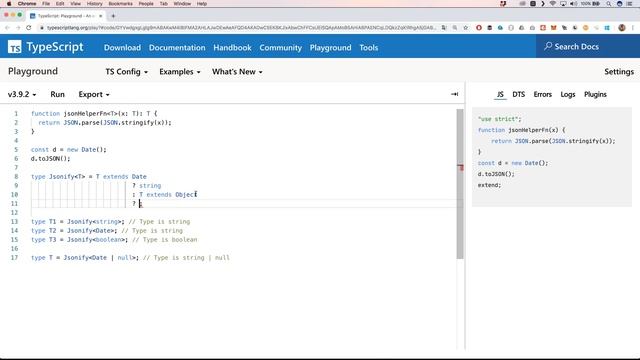Open the Community link
Screen dimensions: 640x360
[280, 47]
